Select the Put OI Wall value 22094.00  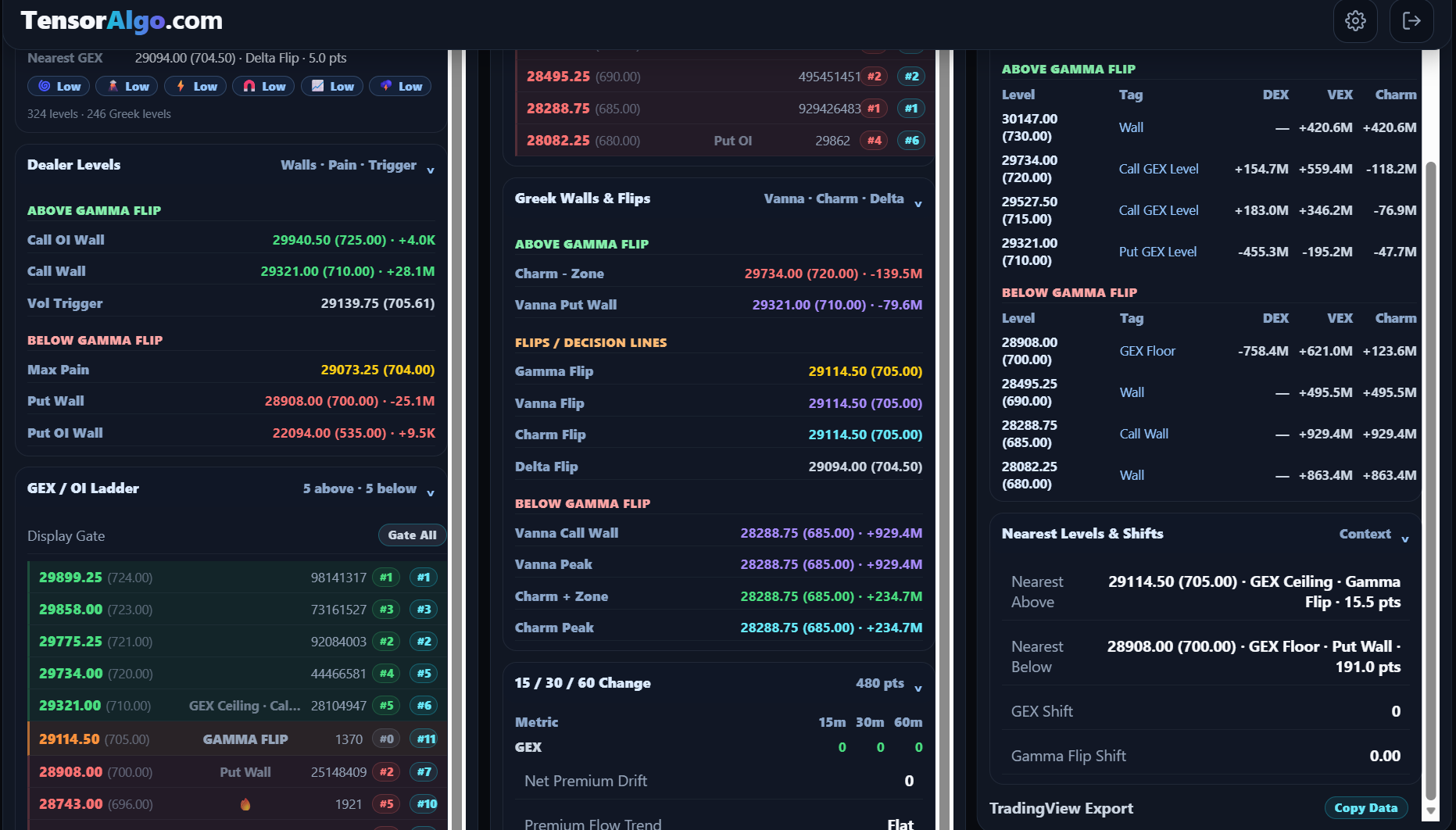(354, 433)
